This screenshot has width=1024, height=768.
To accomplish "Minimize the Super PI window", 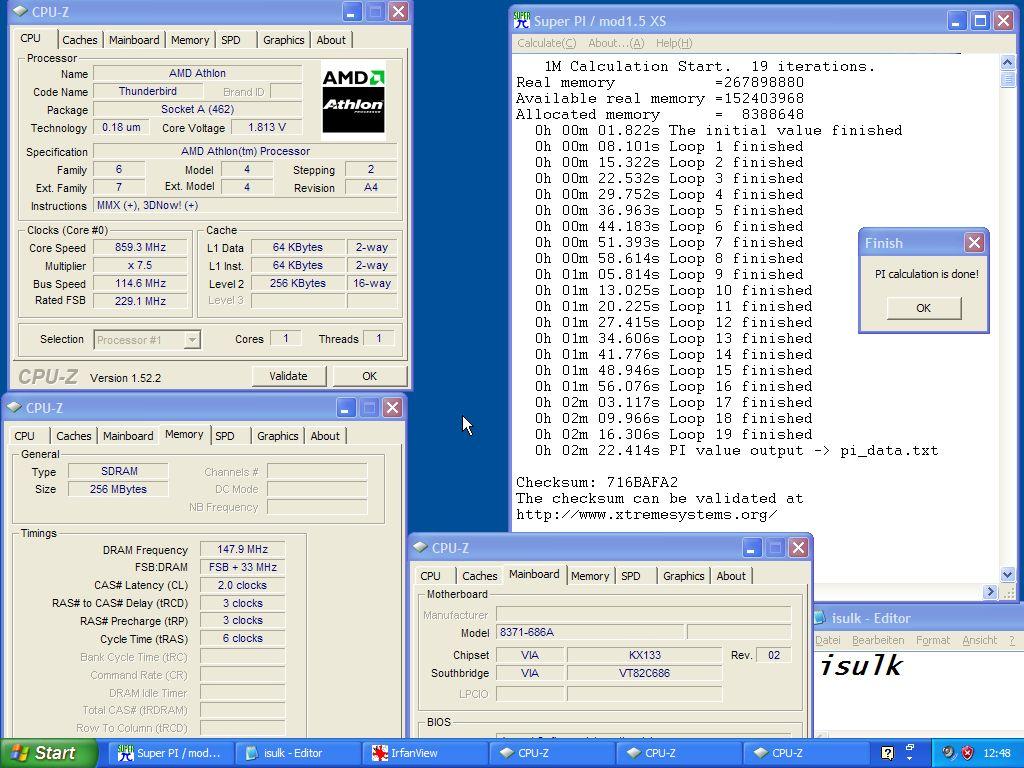I will [x=955, y=21].
